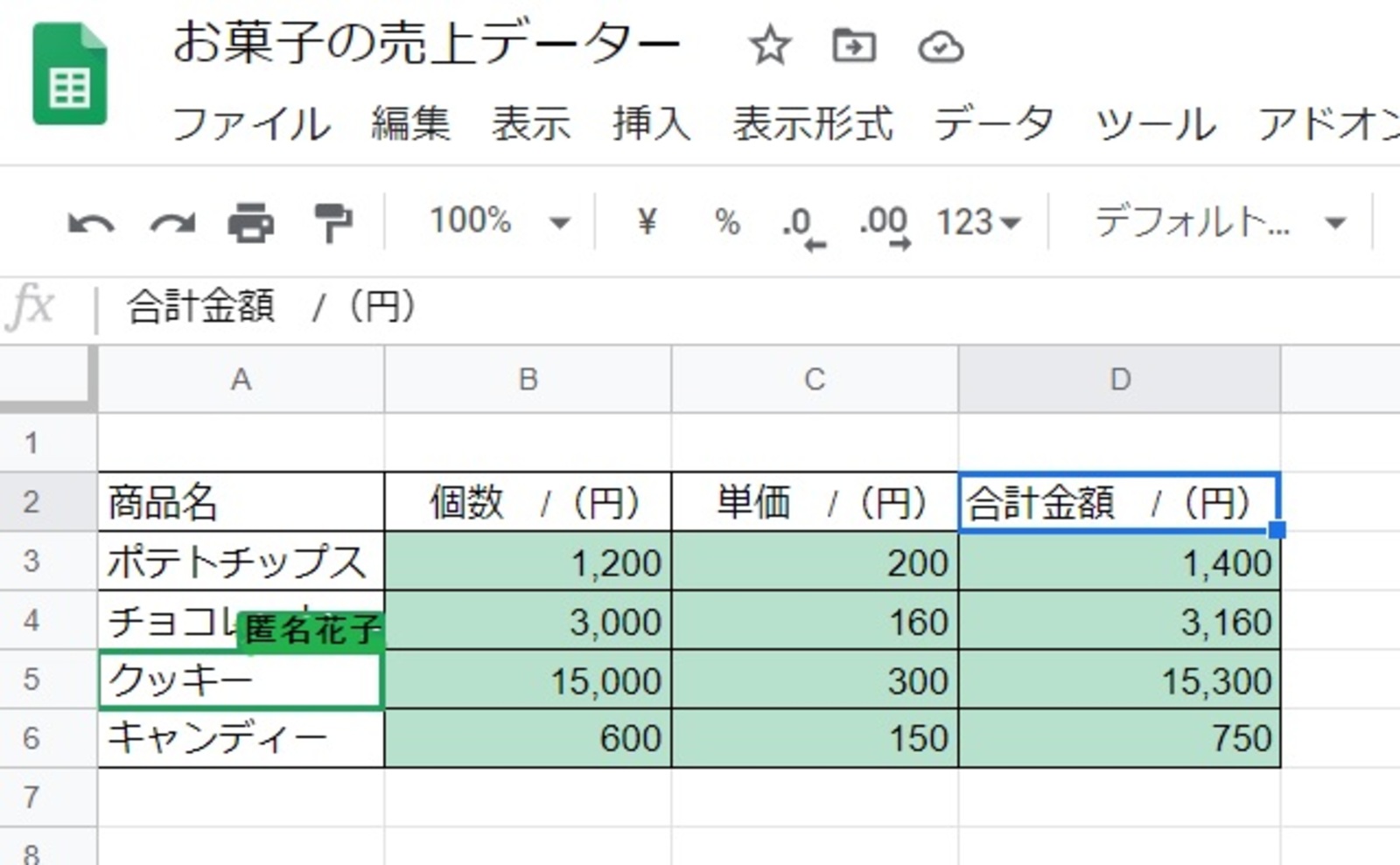Viewport: 1400px width, 865px height.
Task: Open the Google Sheets home icon
Action: pyautogui.click(x=70, y=74)
